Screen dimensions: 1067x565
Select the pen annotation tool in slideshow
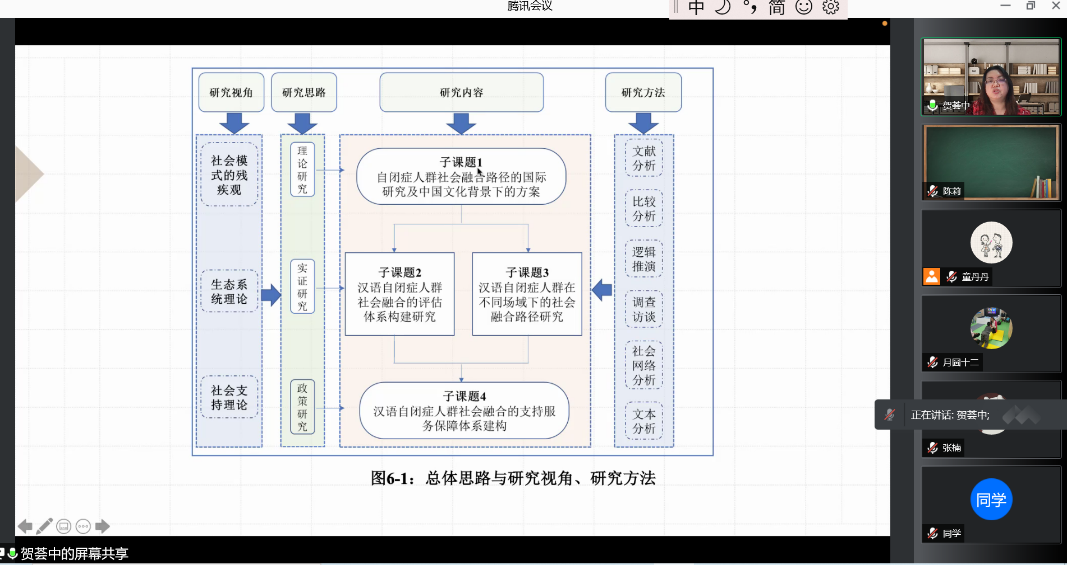[44, 526]
